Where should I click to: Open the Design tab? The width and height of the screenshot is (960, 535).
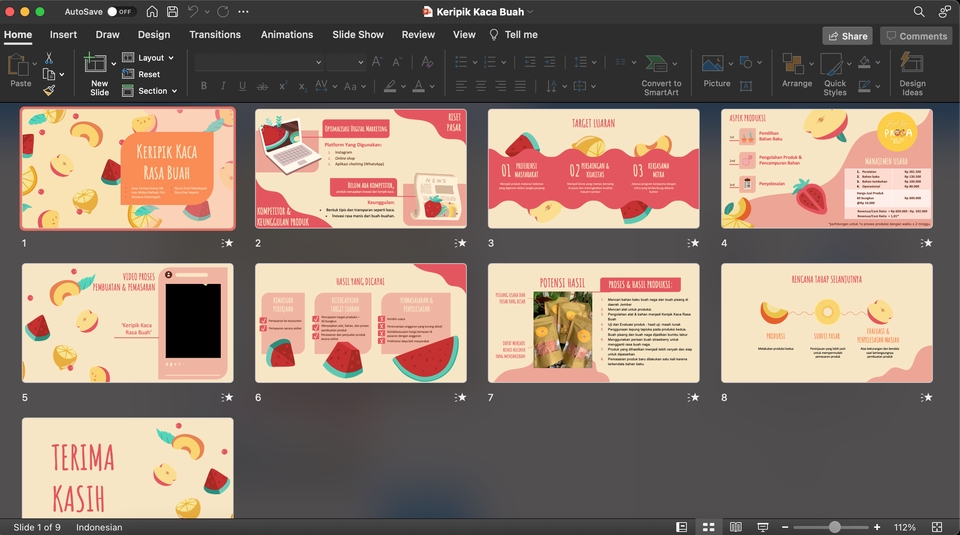pyautogui.click(x=154, y=35)
